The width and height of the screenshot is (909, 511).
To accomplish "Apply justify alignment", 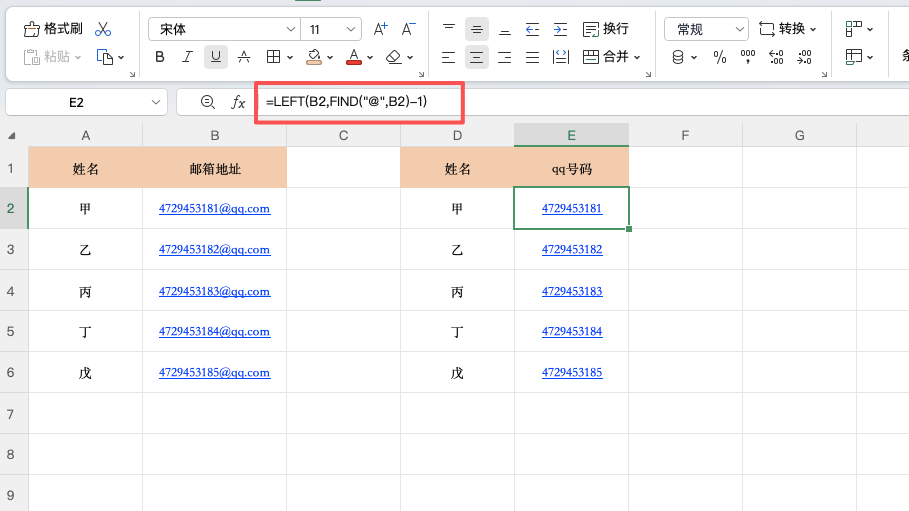I will [532, 57].
